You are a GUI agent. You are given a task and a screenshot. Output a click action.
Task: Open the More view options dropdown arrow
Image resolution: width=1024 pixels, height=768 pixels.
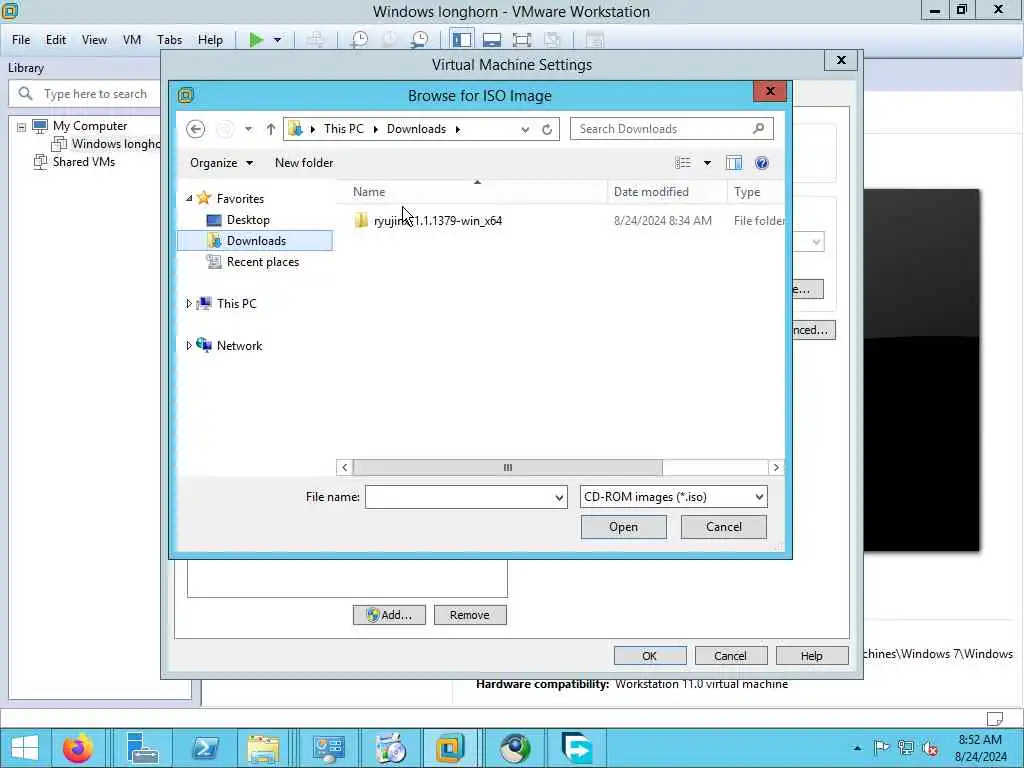707,163
